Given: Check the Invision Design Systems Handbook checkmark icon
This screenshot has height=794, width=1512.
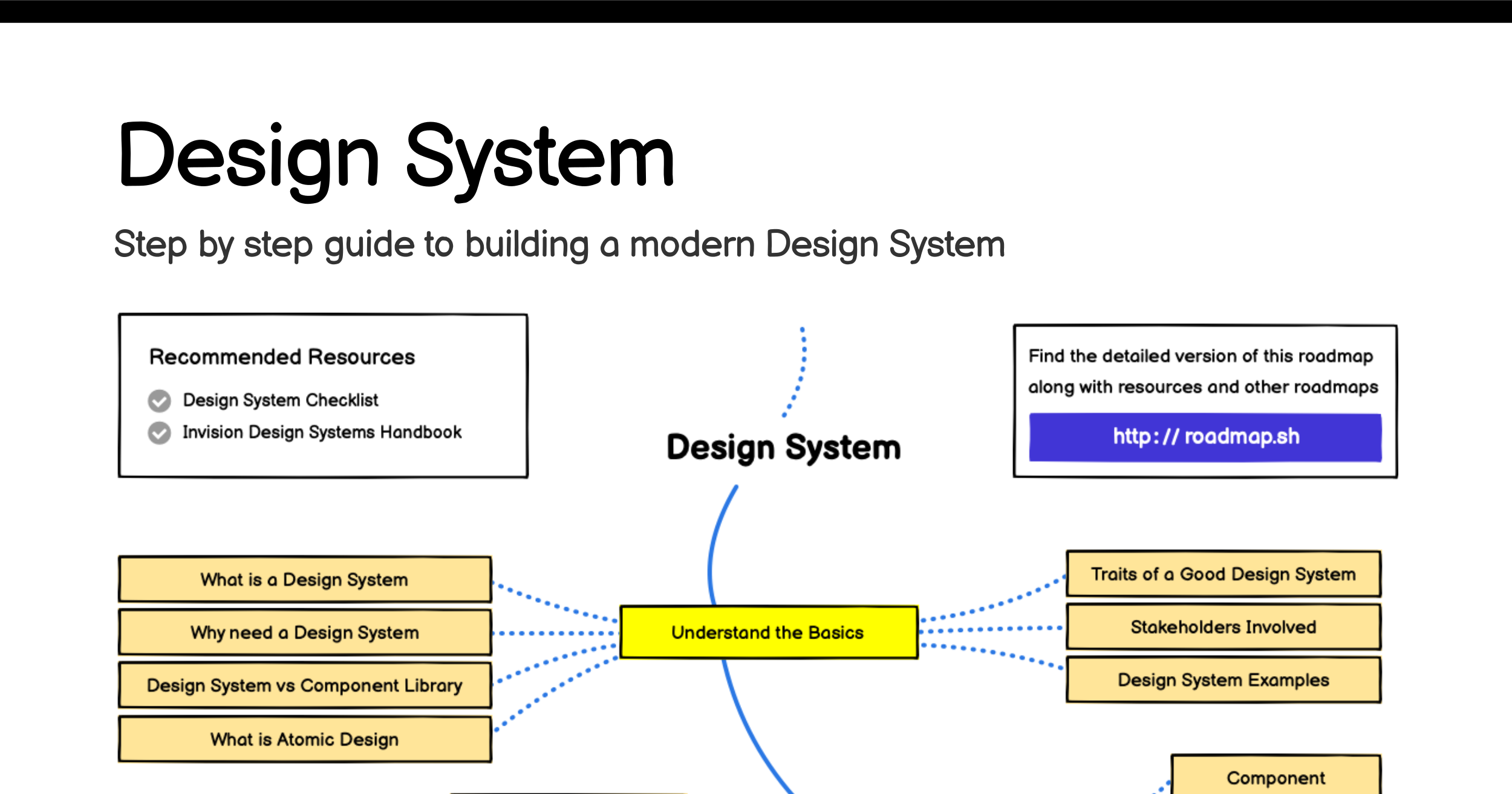Looking at the screenshot, I should point(159,433).
